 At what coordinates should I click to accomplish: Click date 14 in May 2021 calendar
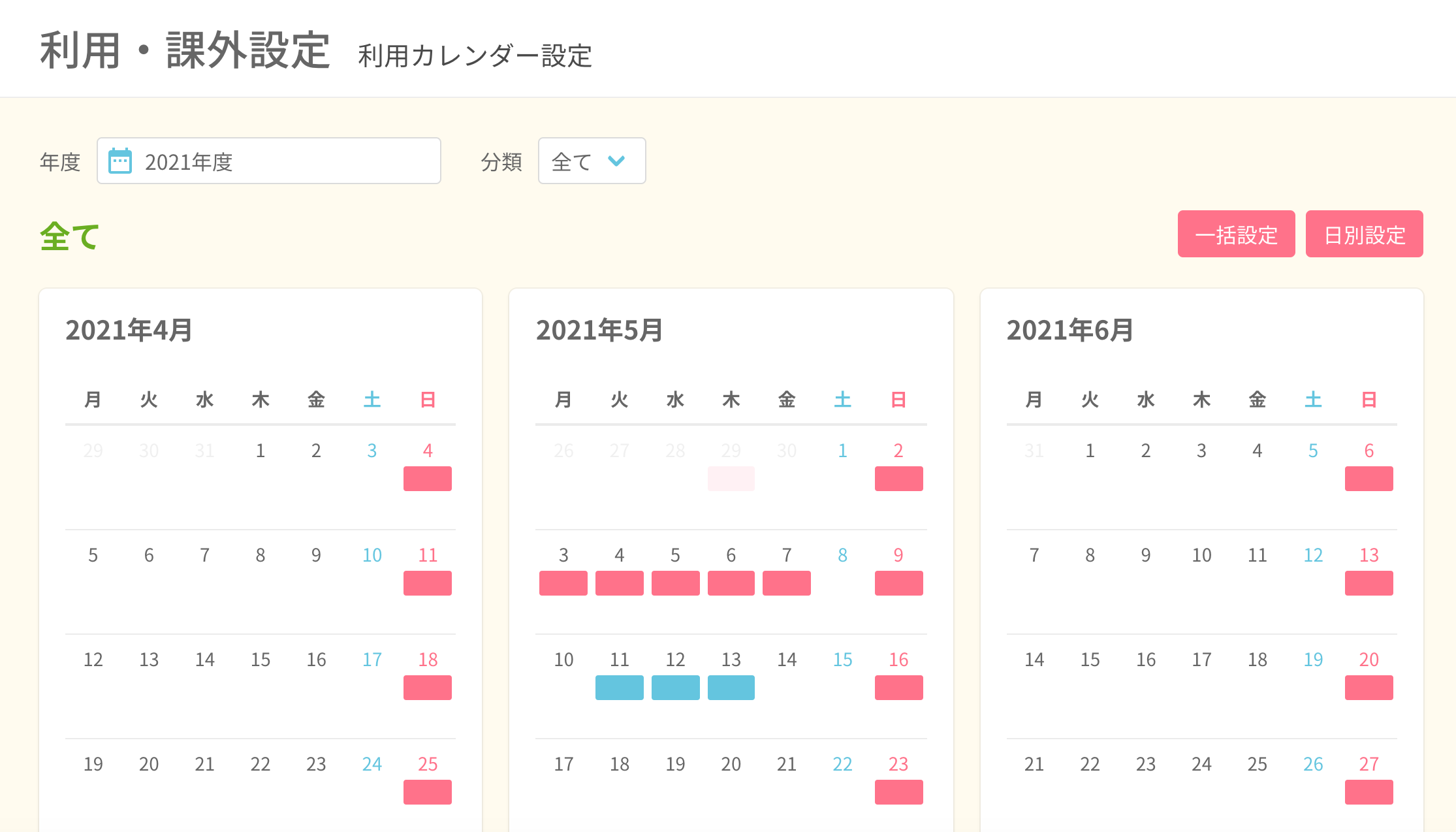click(x=787, y=660)
